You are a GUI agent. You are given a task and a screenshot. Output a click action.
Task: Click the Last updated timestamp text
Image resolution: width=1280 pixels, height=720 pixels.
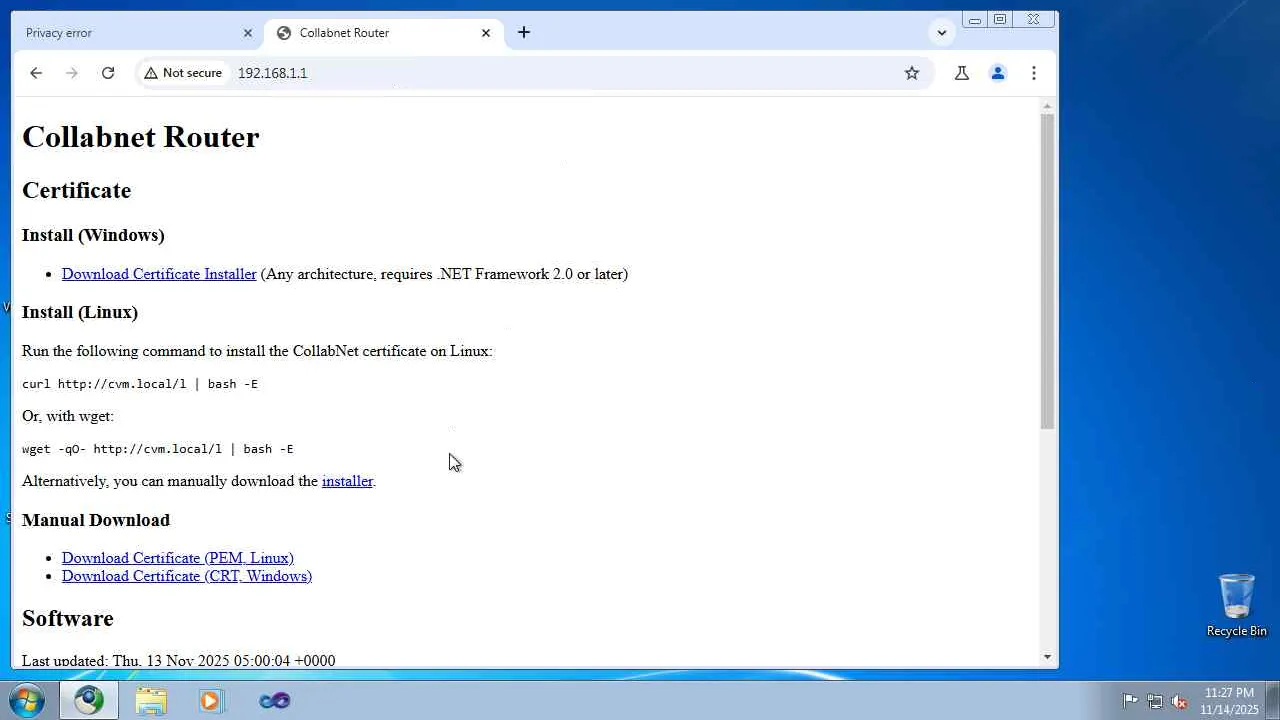(x=179, y=661)
